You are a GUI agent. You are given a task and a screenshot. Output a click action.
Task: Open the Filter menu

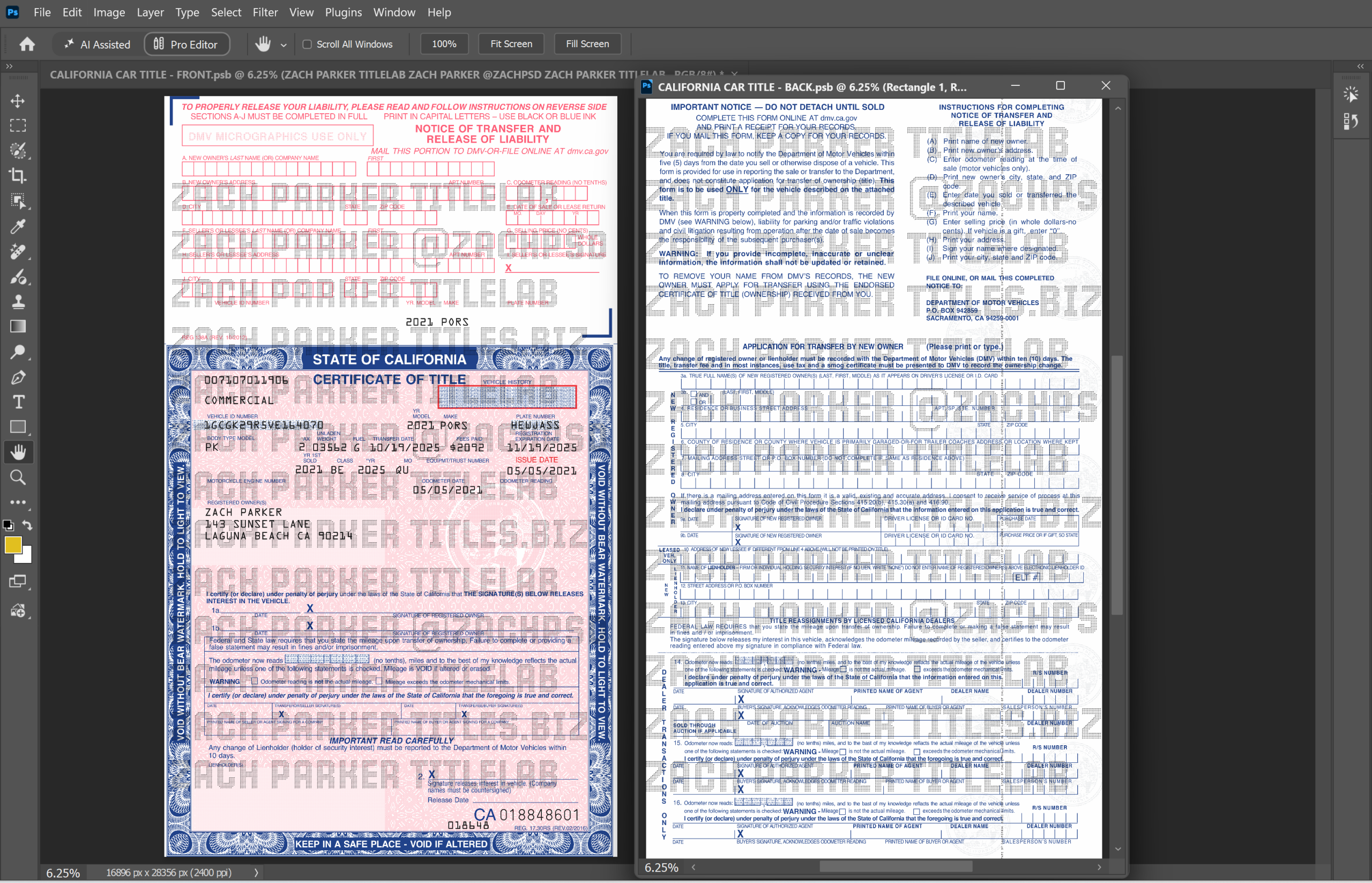[x=265, y=12]
